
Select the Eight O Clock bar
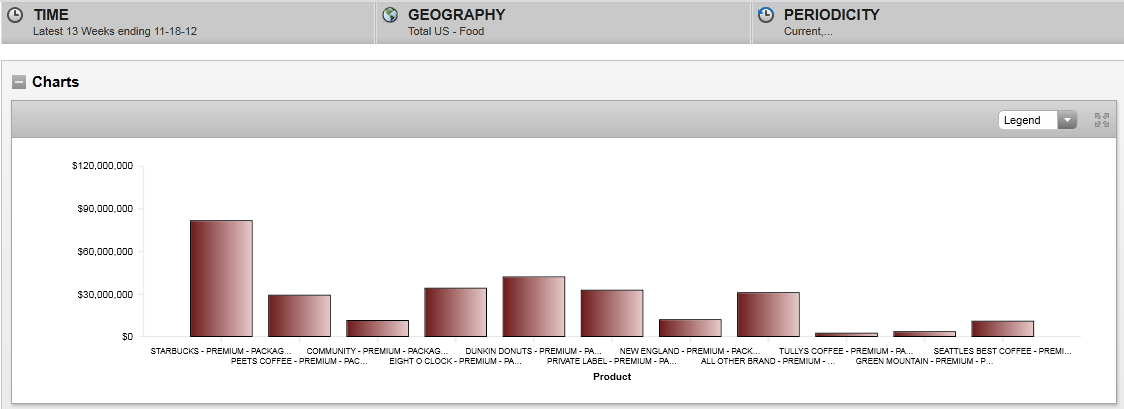[x=455, y=312]
